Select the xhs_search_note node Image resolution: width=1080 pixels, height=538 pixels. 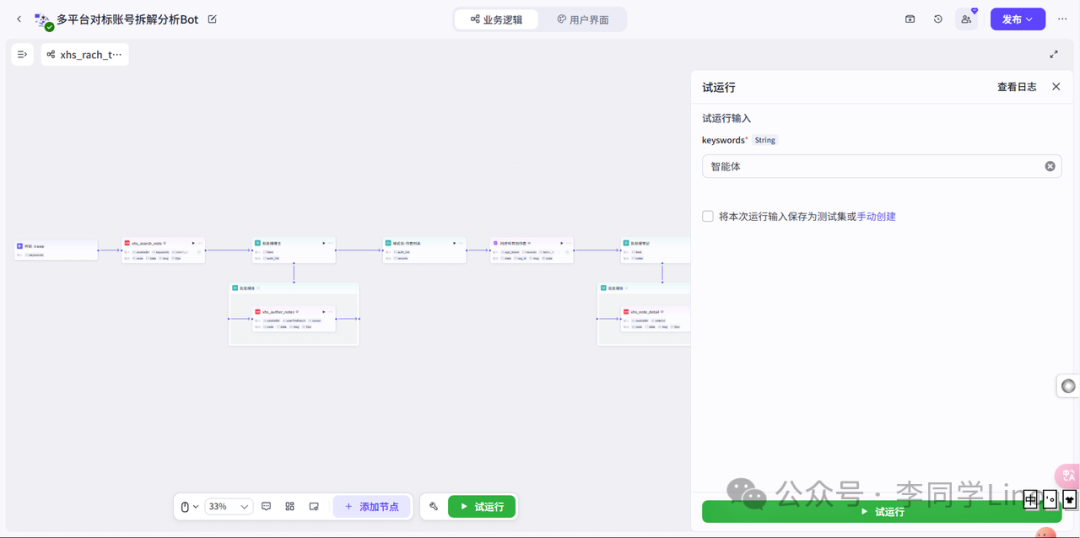pyautogui.click(x=163, y=250)
